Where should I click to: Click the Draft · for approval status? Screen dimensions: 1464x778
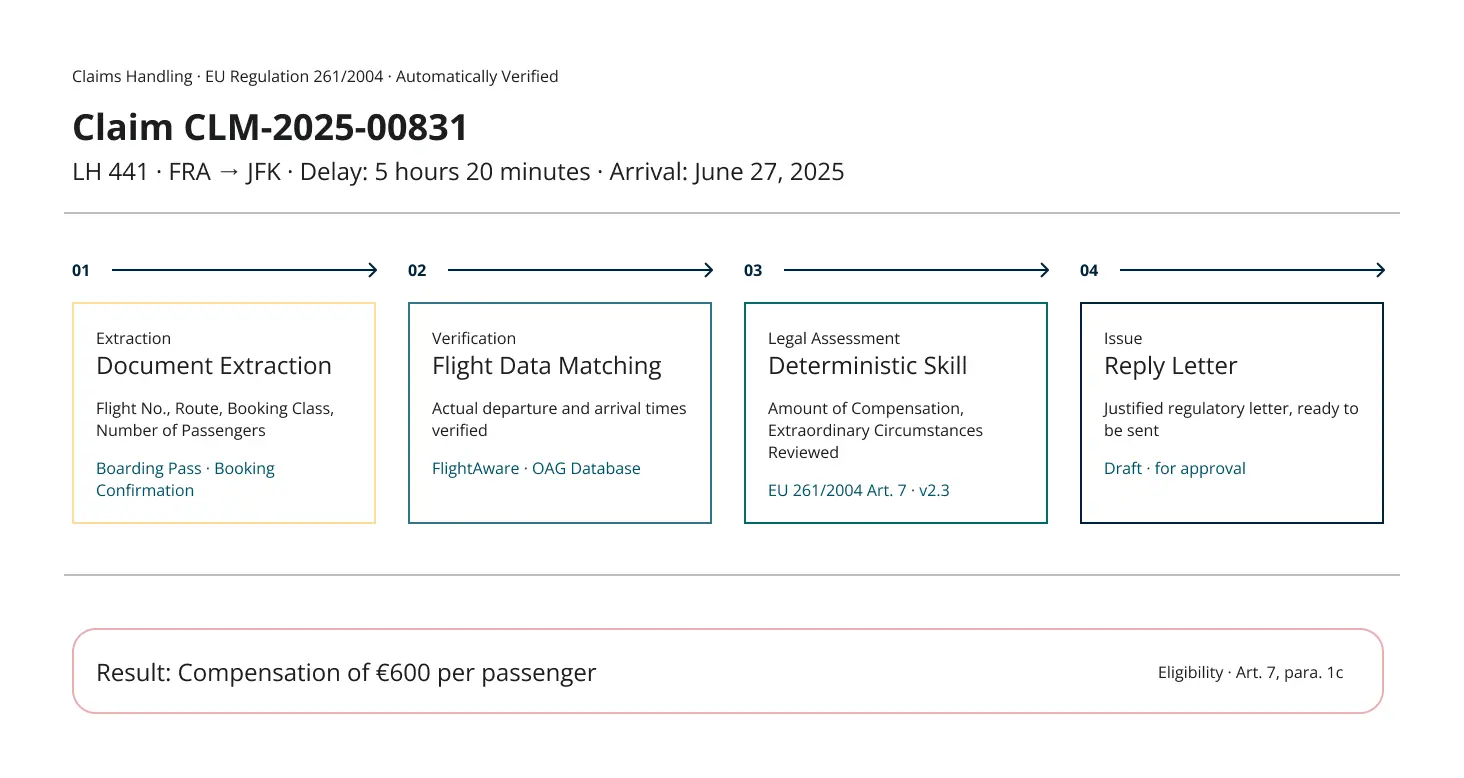click(x=1175, y=468)
